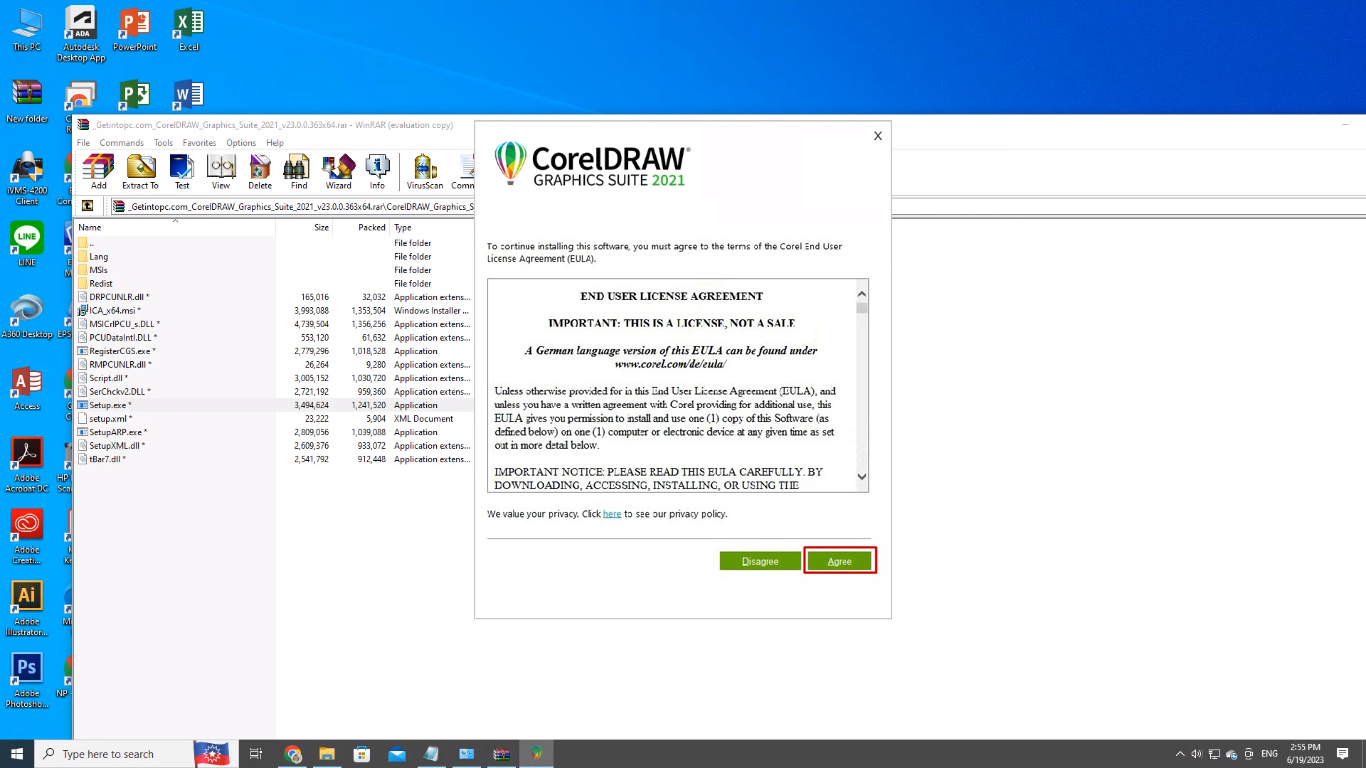Select the A360 Desktop shortcut icon
The height and width of the screenshot is (768, 1366).
[x=27, y=317]
